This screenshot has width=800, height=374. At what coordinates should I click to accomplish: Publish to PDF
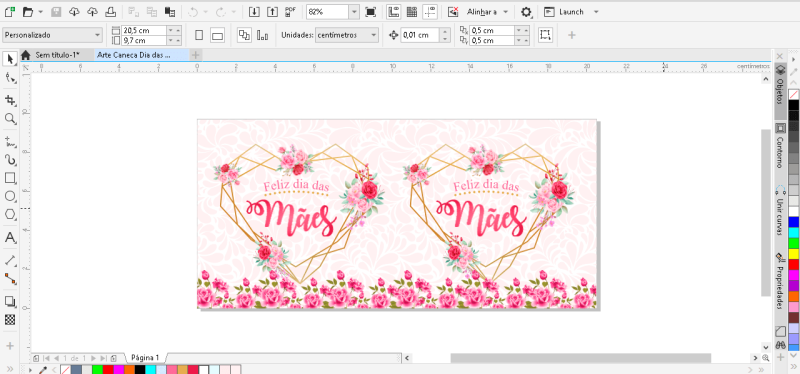[x=291, y=11]
